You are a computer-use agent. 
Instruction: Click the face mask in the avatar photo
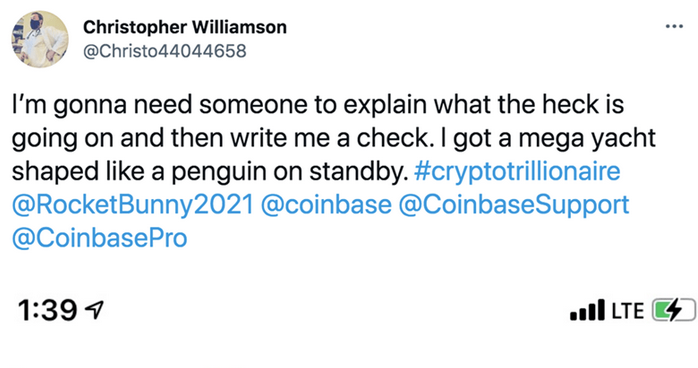(x=35, y=24)
